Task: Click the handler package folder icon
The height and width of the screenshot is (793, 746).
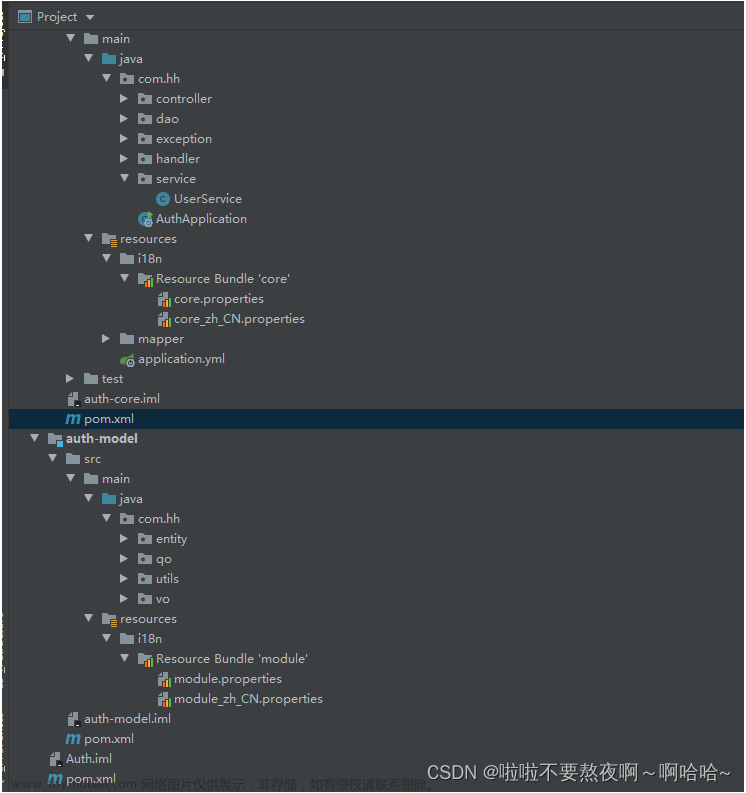Action: (145, 159)
